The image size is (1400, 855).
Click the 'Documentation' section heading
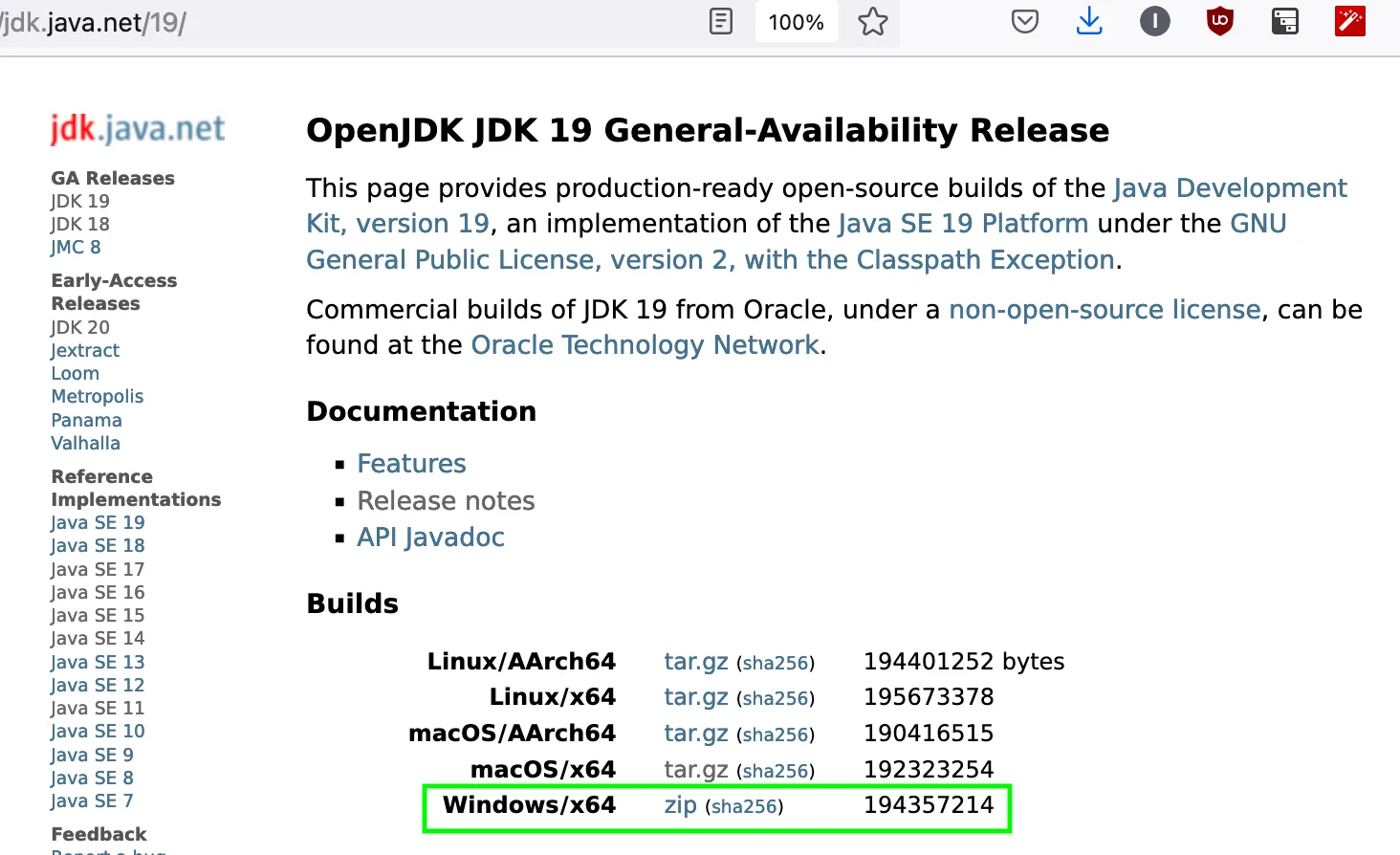click(422, 411)
